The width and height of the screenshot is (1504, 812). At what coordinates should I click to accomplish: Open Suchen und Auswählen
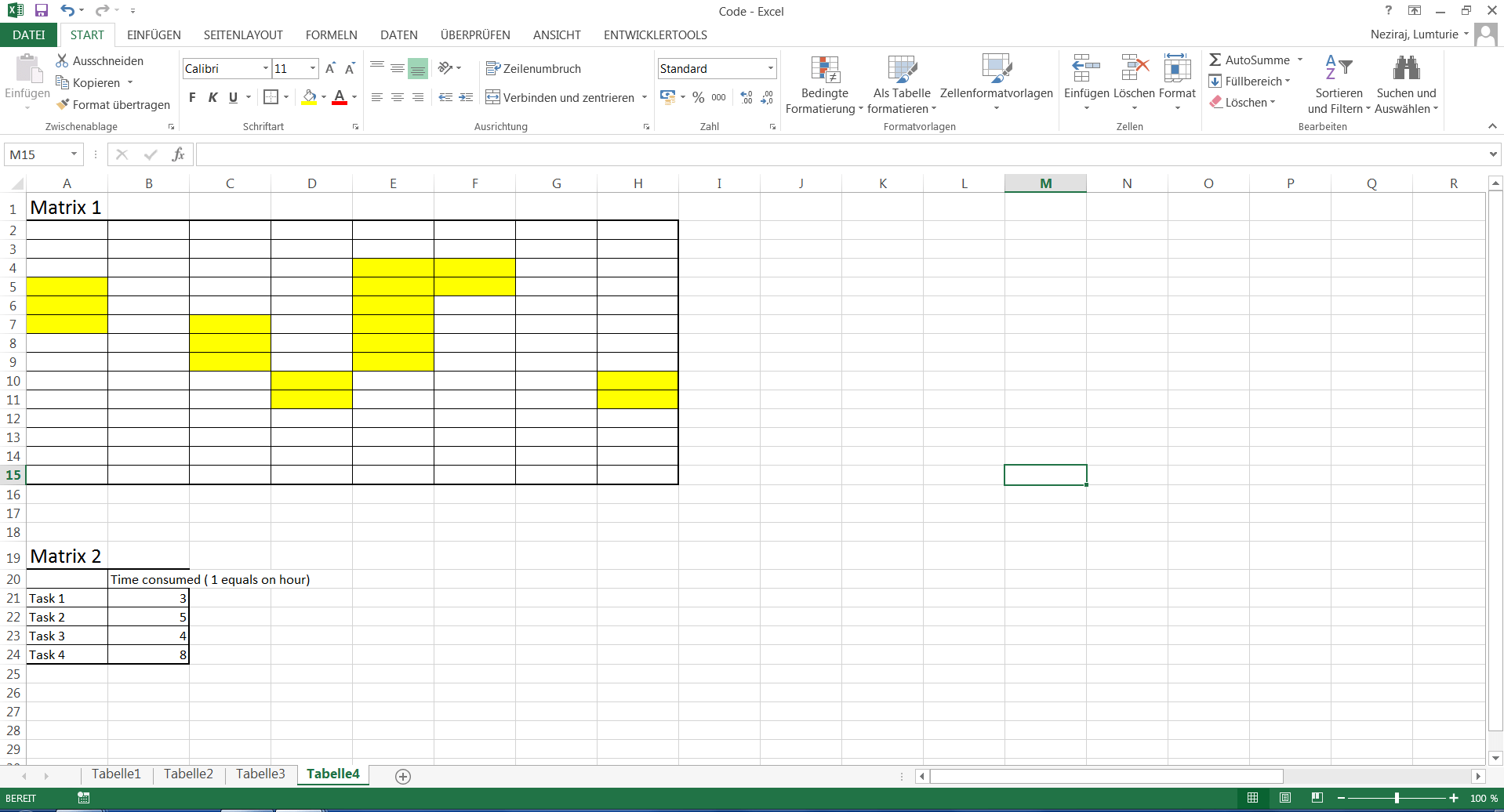coord(1406,84)
